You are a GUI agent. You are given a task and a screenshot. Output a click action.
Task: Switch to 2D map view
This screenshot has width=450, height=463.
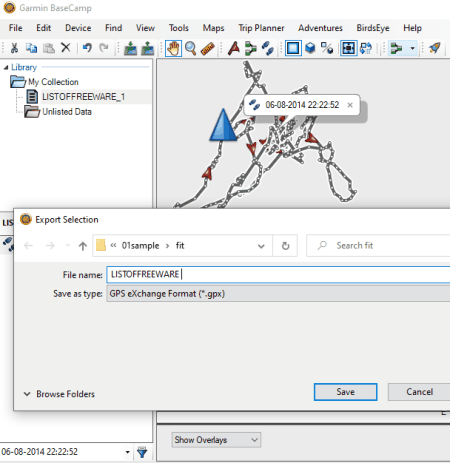click(293, 48)
